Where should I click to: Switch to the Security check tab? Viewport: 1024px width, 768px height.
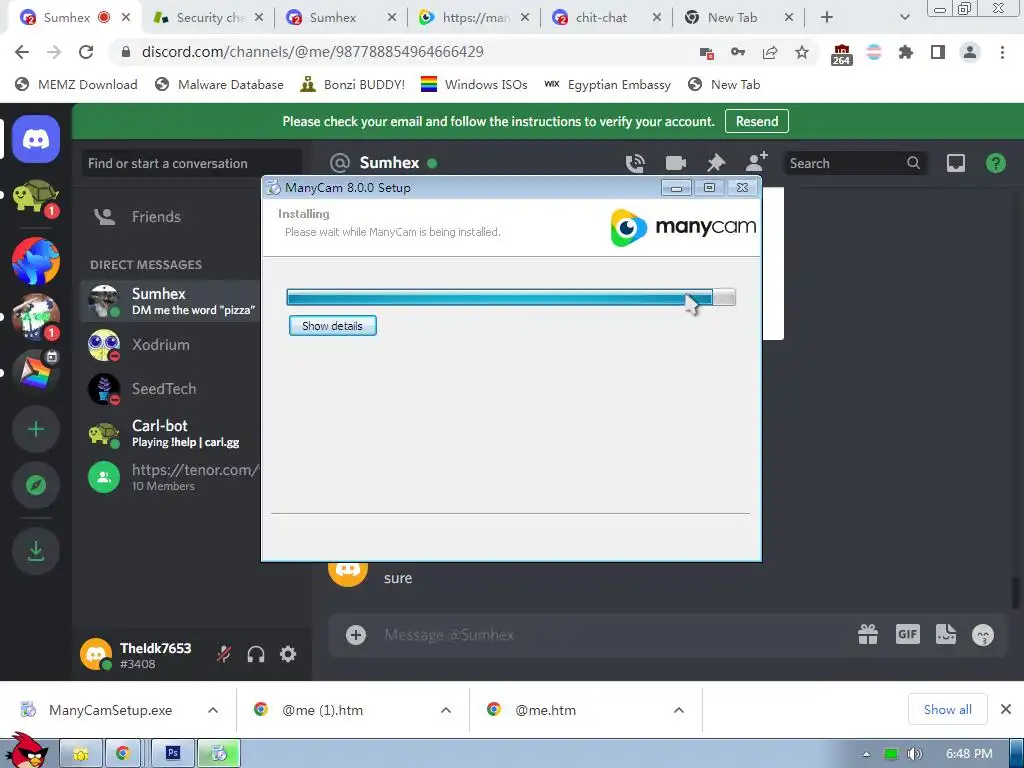tap(209, 18)
